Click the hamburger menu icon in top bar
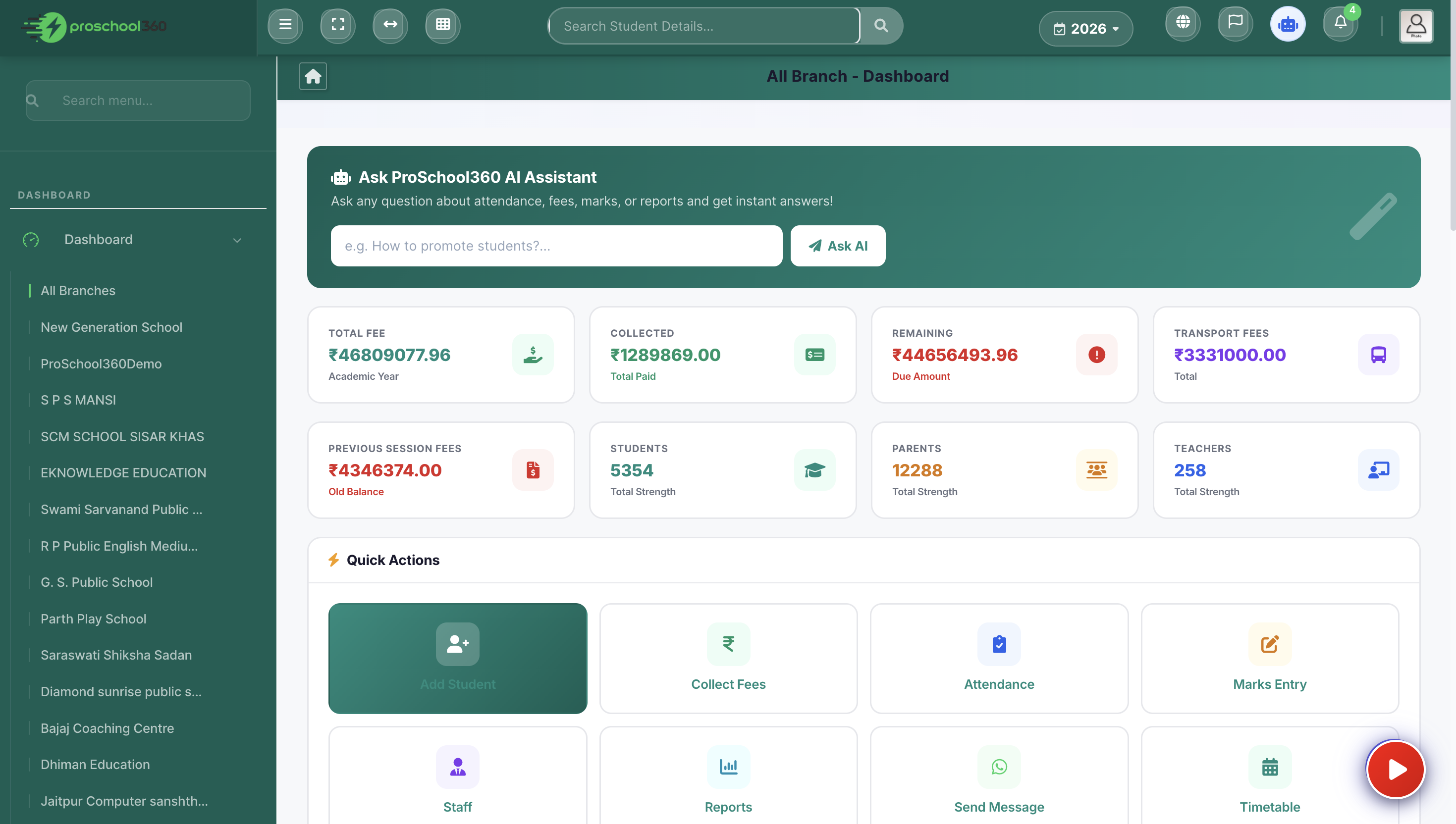 point(285,25)
